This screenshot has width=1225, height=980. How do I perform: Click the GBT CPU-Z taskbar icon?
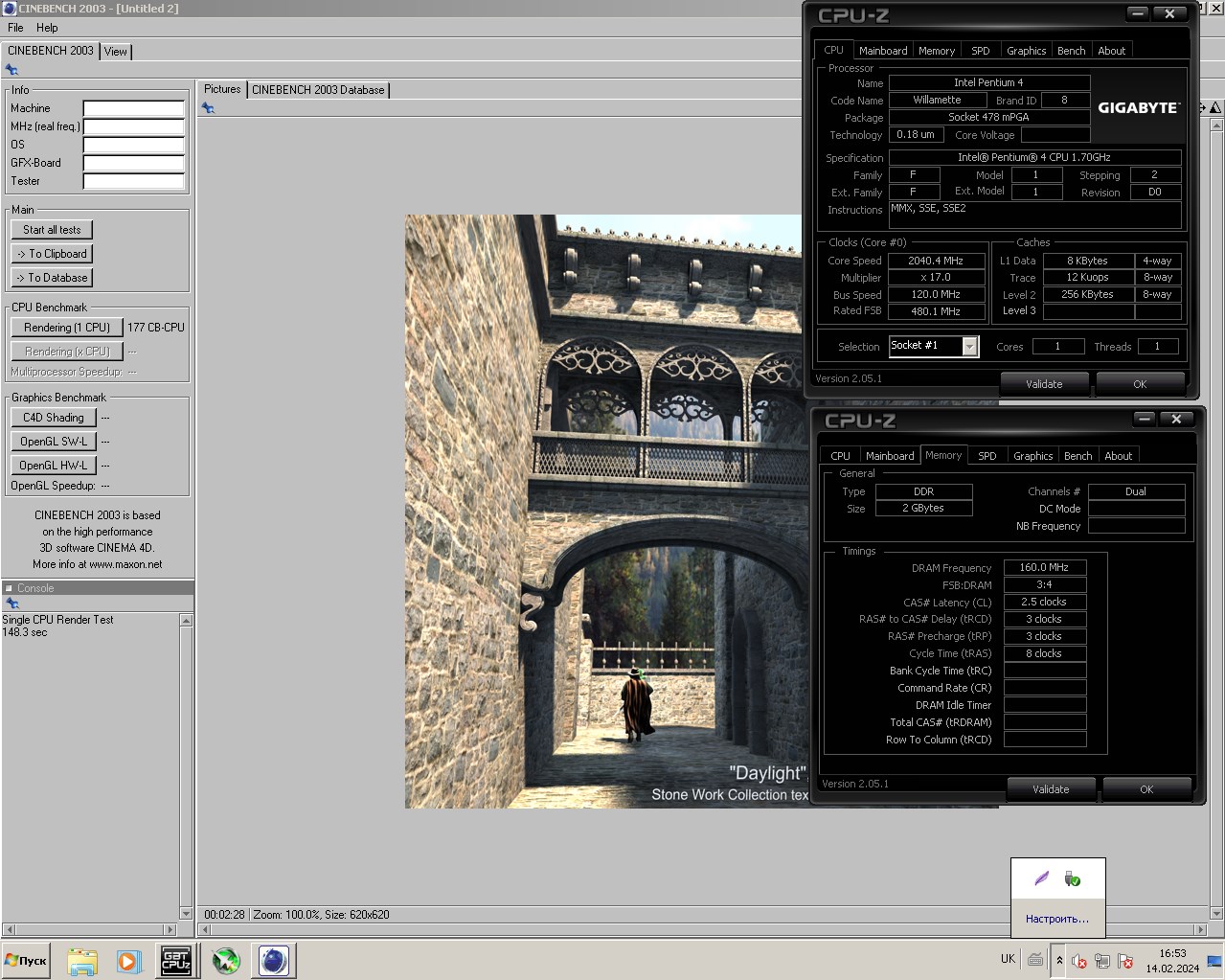175,961
